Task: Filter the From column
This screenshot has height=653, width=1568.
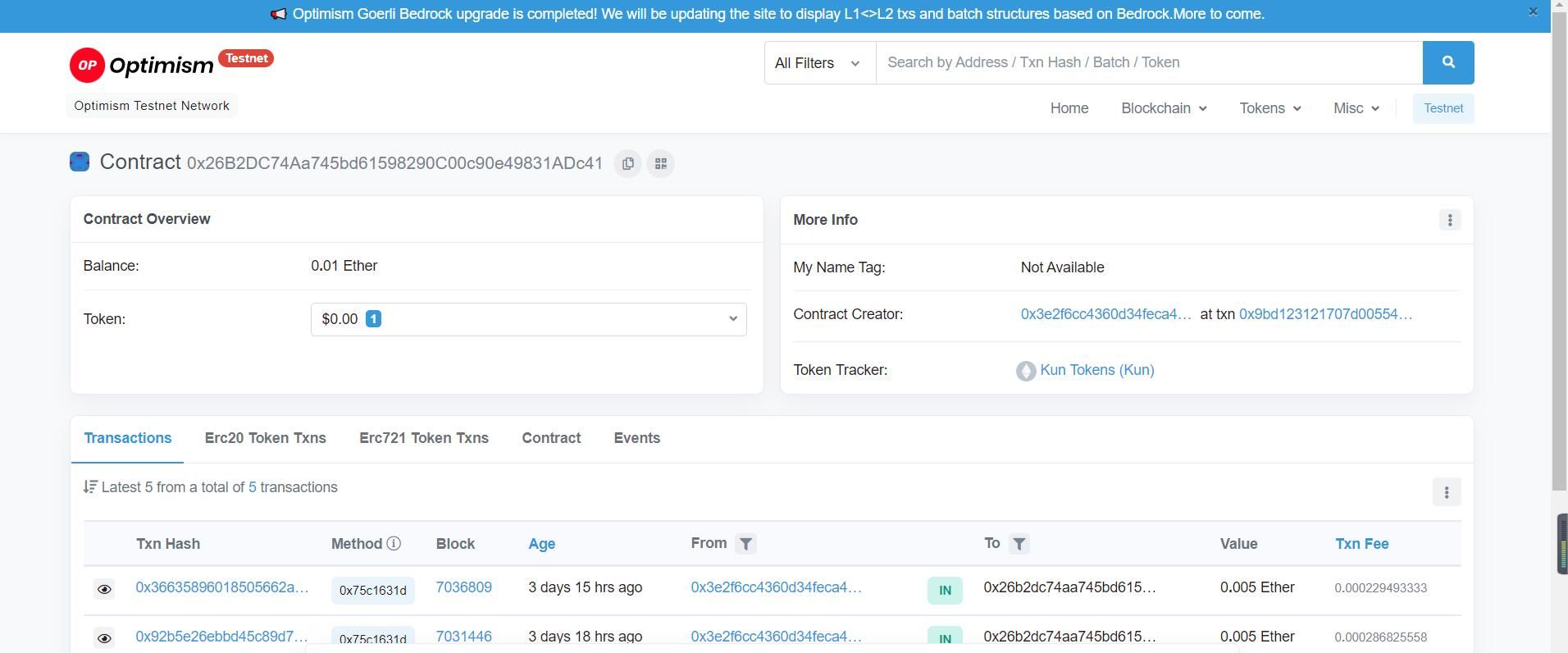Action: click(x=745, y=544)
